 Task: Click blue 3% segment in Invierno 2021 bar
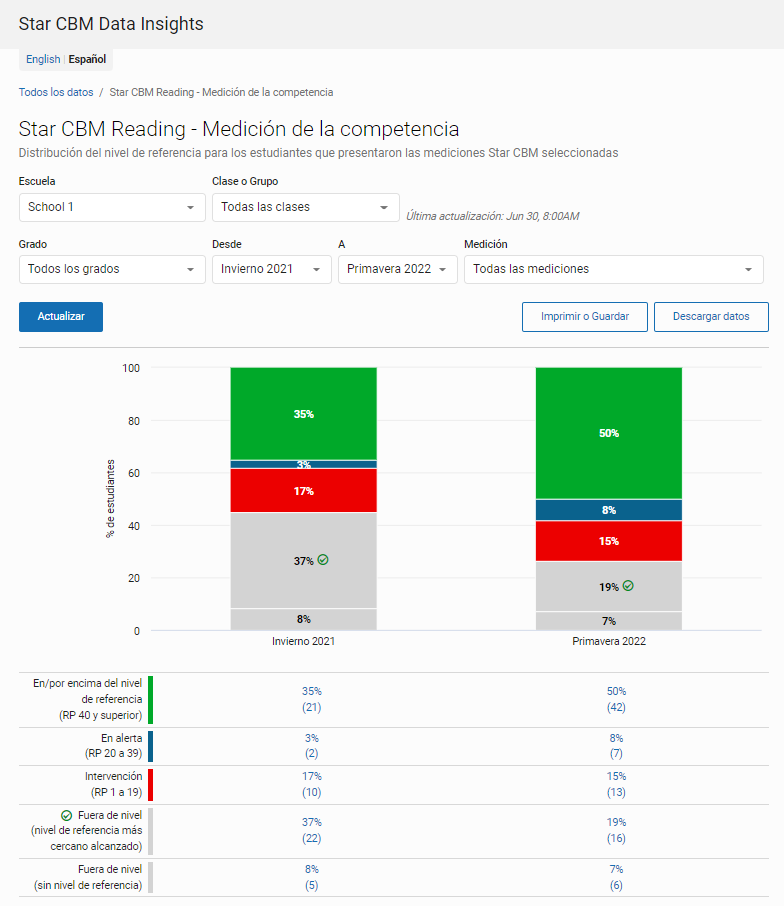(x=303, y=465)
